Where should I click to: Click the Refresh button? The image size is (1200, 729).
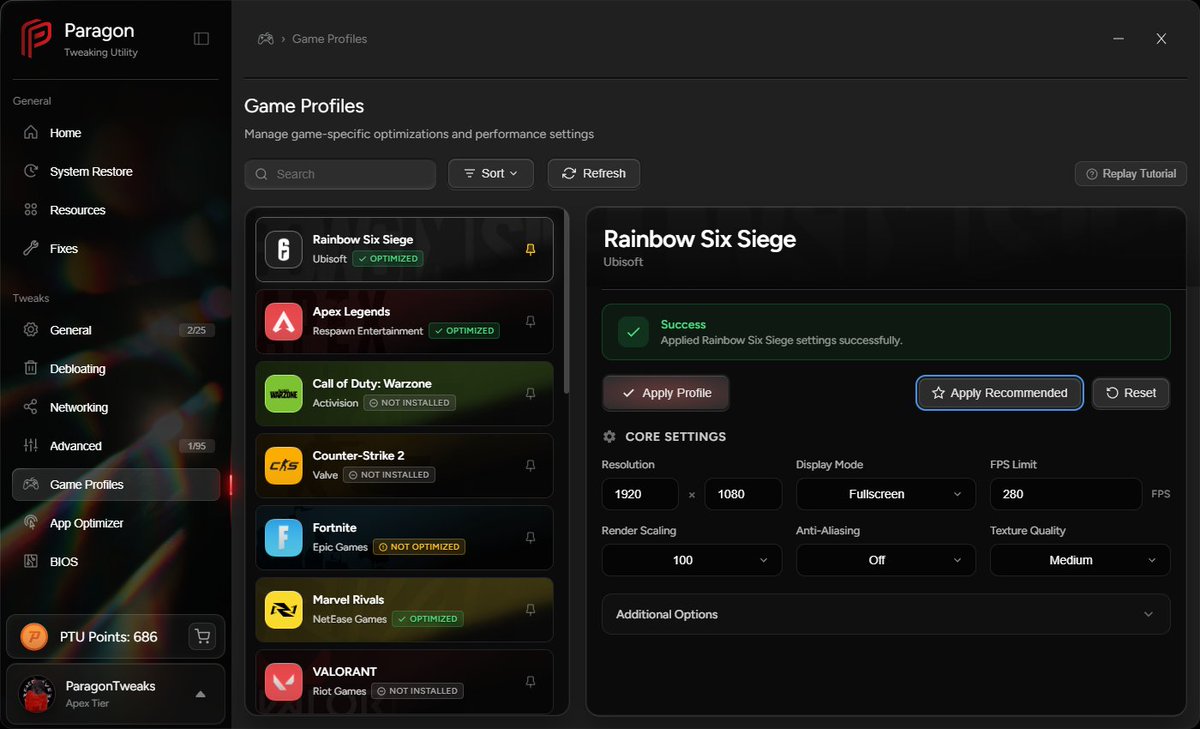point(594,173)
